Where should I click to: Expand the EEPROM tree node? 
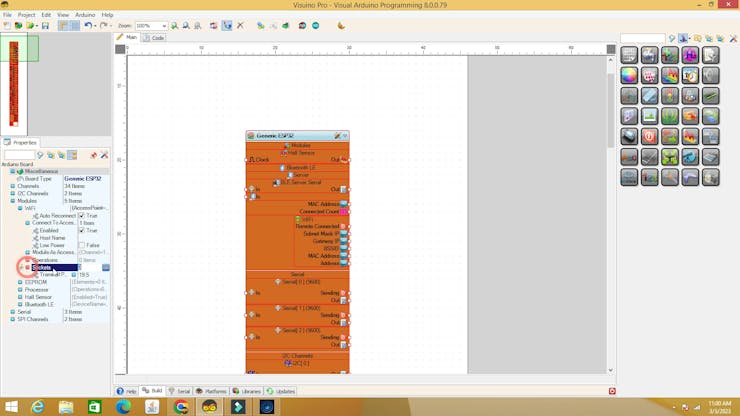(x=20, y=282)
